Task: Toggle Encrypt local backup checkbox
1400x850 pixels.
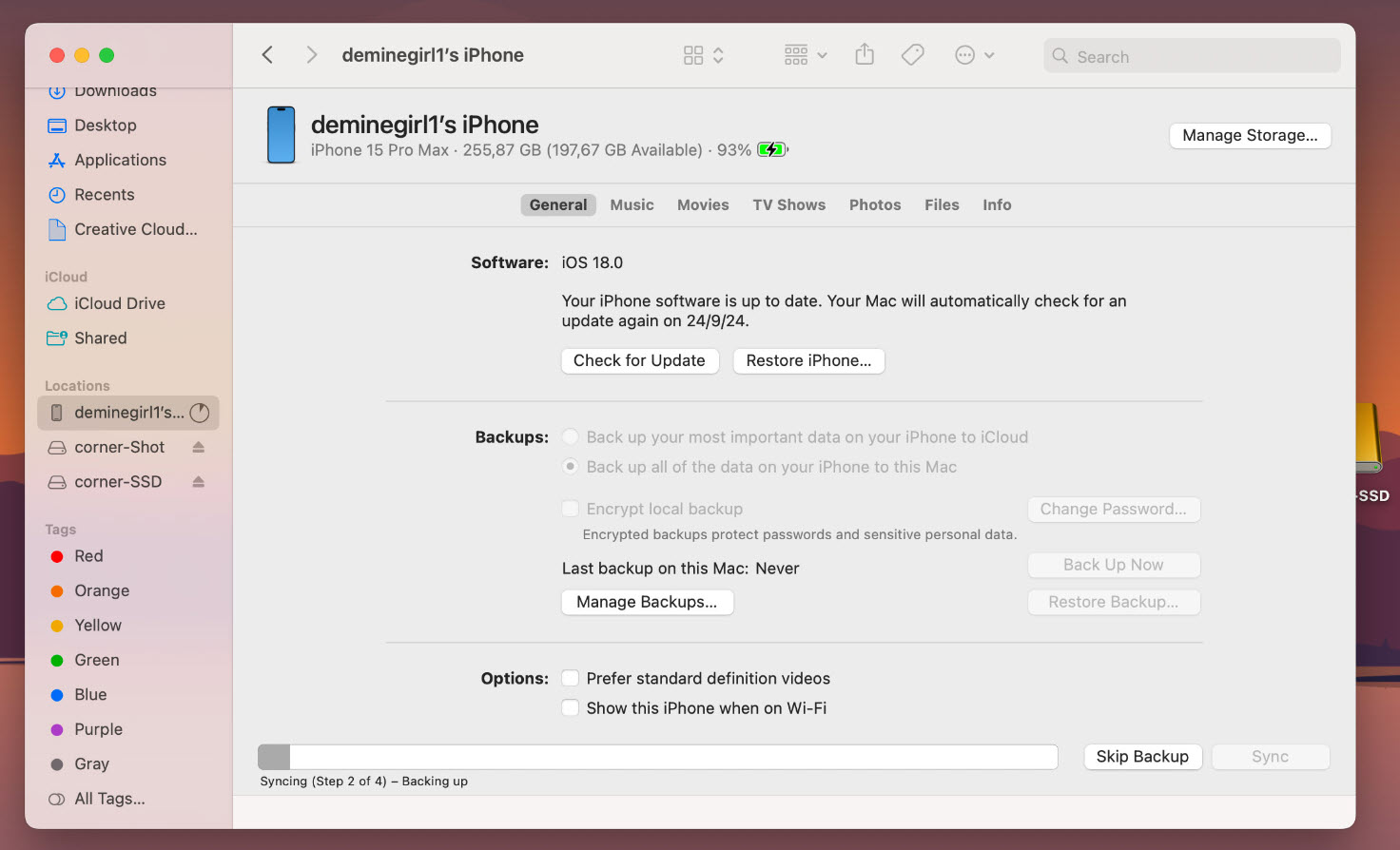Action: [570, 508]
